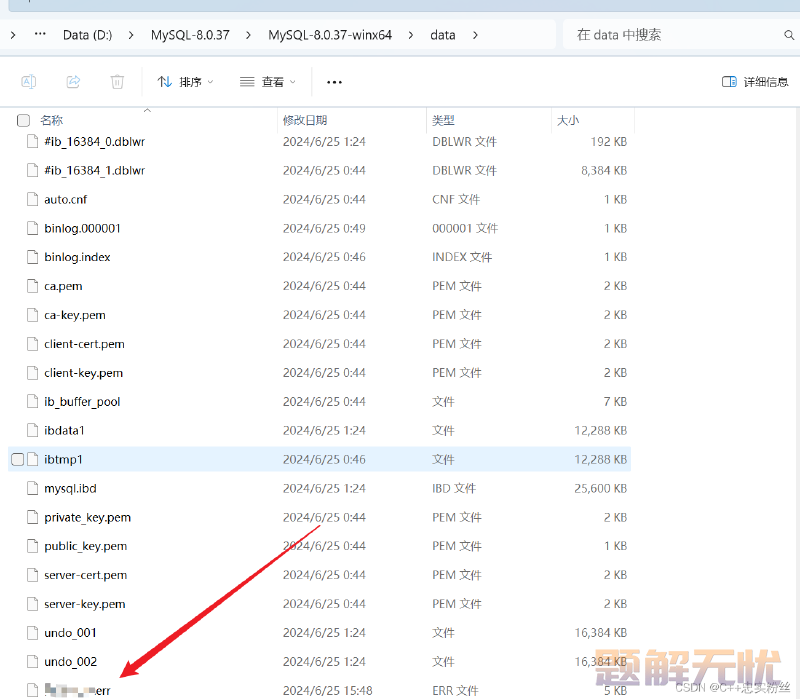Sort by the Type (类型) column header
The image size is (800, 699).
(x=443, y=120)
